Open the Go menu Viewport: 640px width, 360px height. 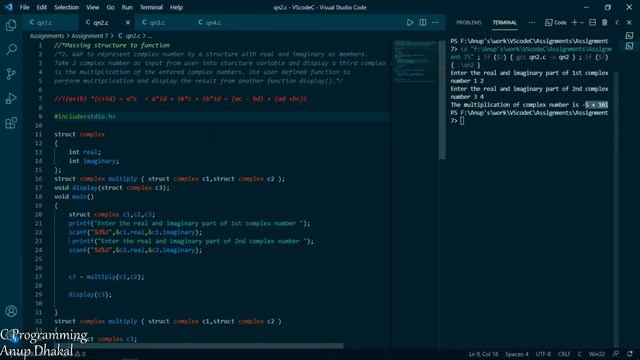[x=110, y=7]
